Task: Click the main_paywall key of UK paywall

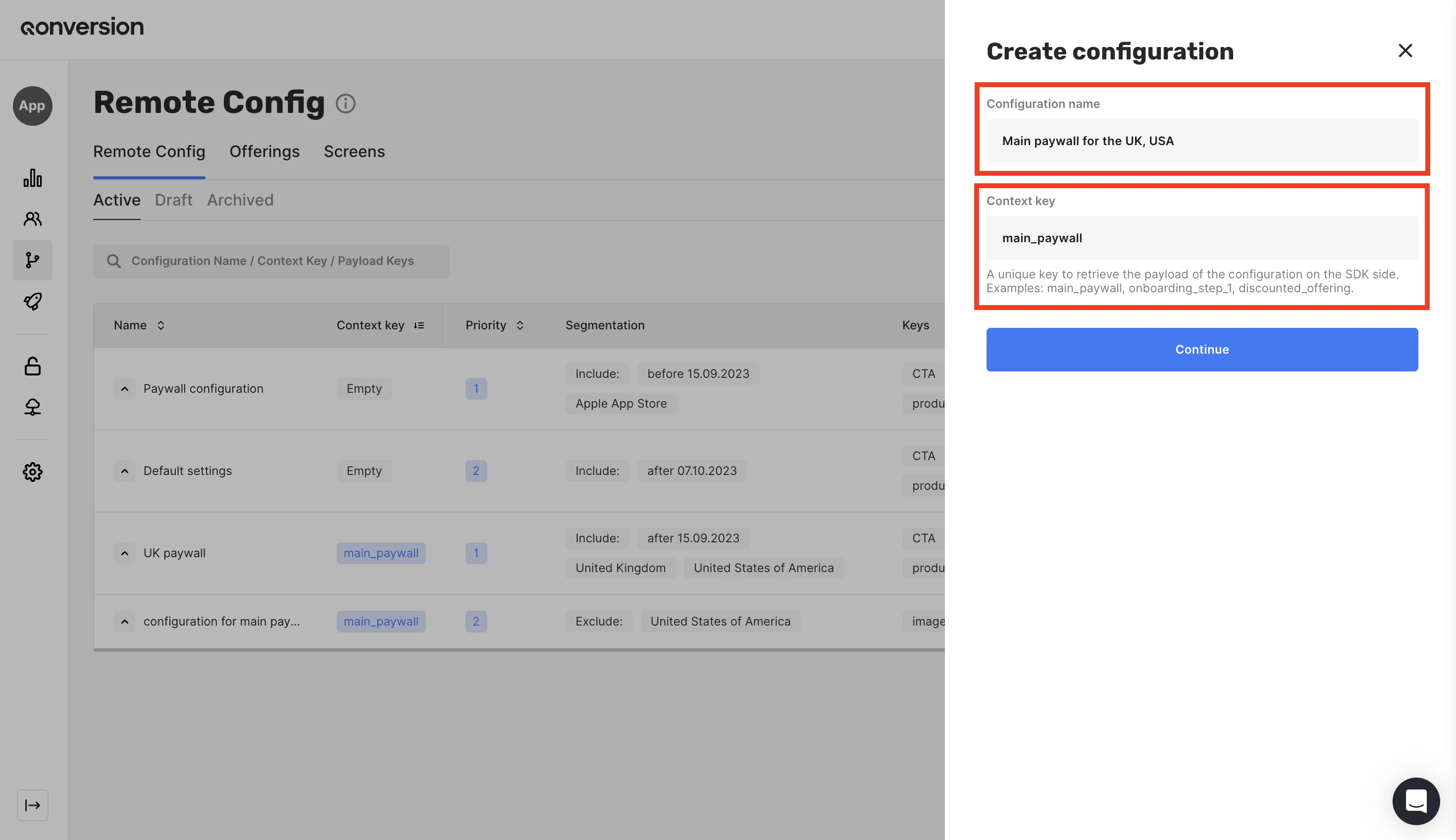Action: click(381, 553)
